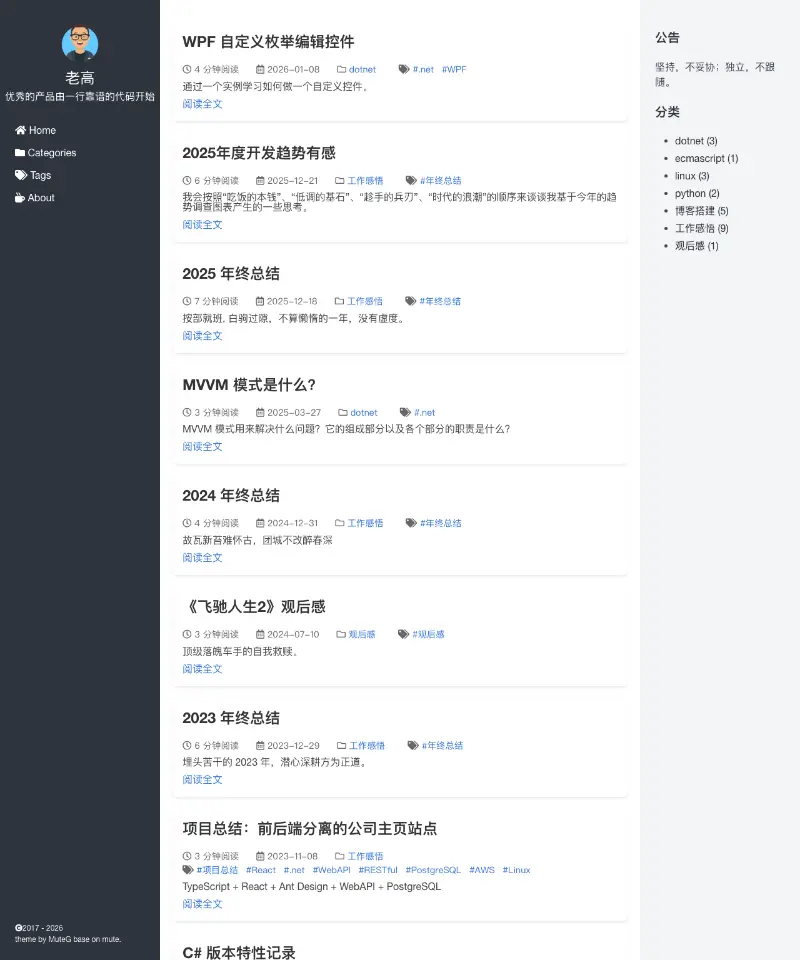Click 阅读全文 under 项目总结 post
This screenshot has height=960, width=800.
[202, 904]
